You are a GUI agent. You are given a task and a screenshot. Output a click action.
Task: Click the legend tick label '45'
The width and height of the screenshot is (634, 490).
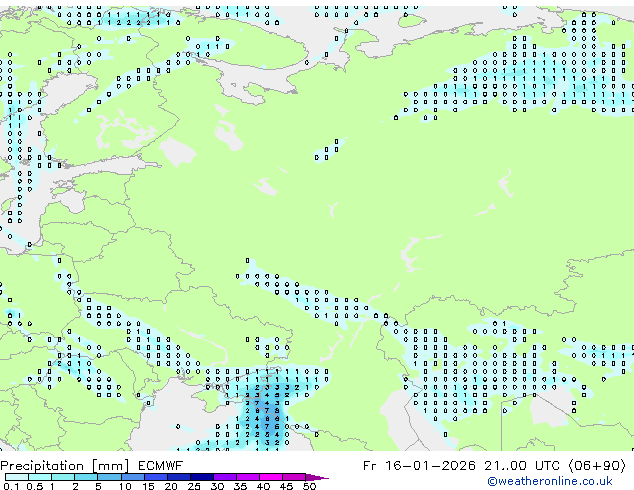tap(286, 486)
